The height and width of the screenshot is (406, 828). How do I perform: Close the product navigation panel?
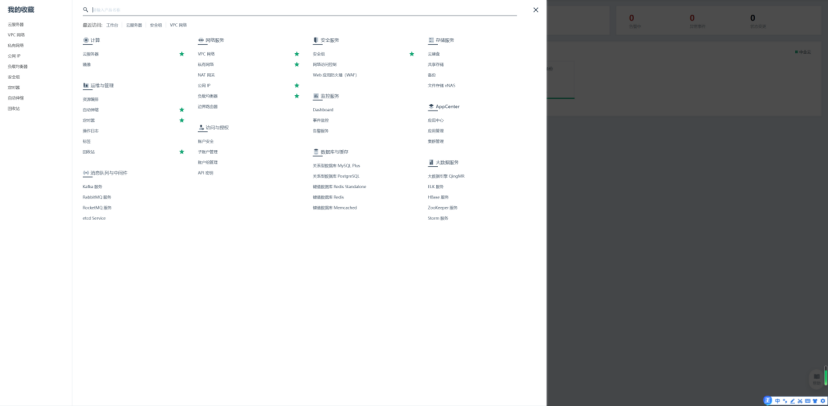535,10
